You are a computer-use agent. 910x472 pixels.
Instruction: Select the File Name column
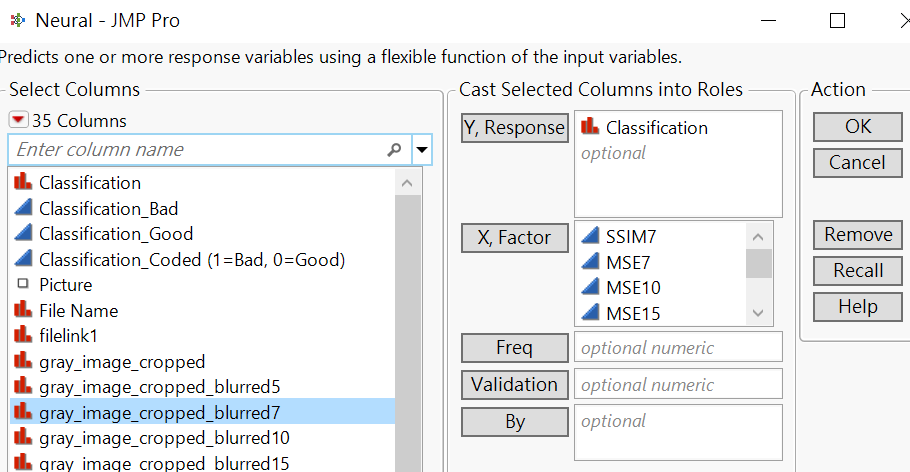pyautogui.click(x=78, y=311)
